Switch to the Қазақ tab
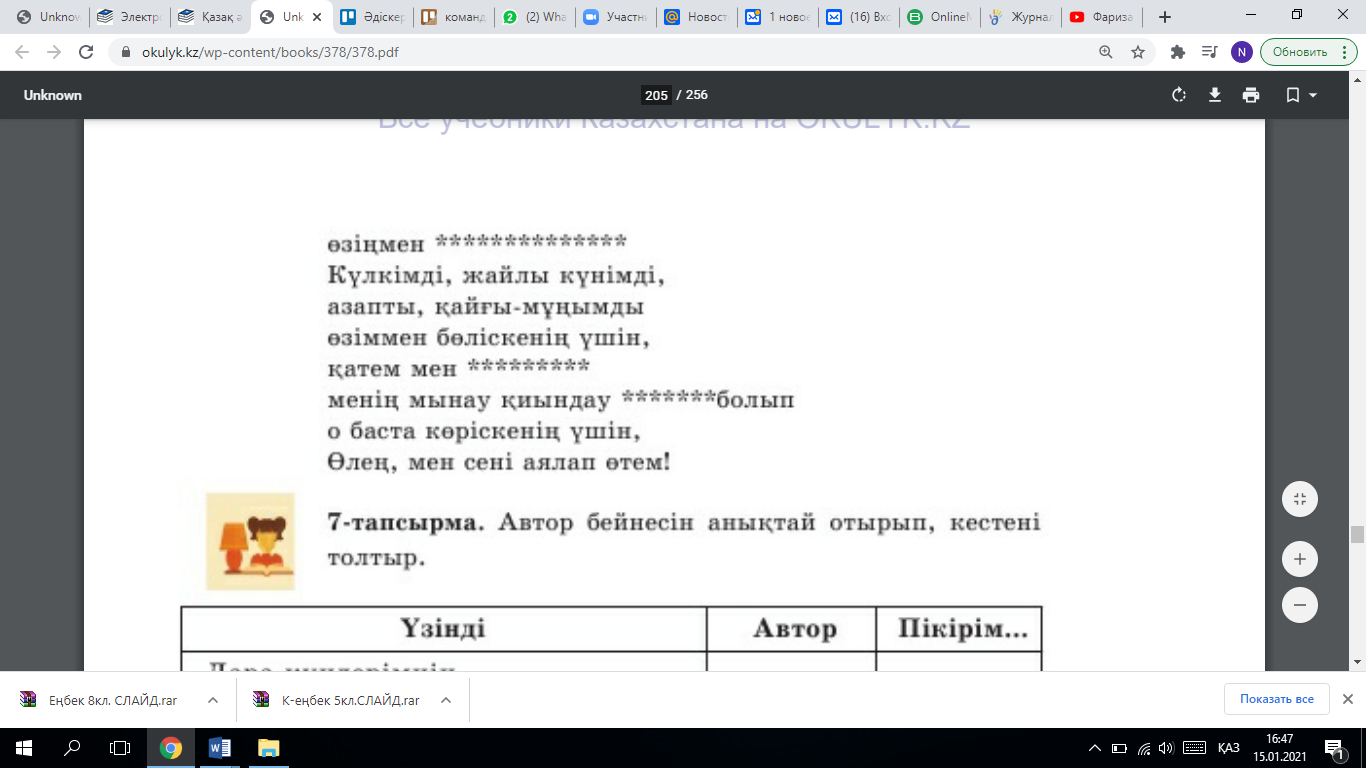Screen dimensions: 1366x768 point(210,17)
